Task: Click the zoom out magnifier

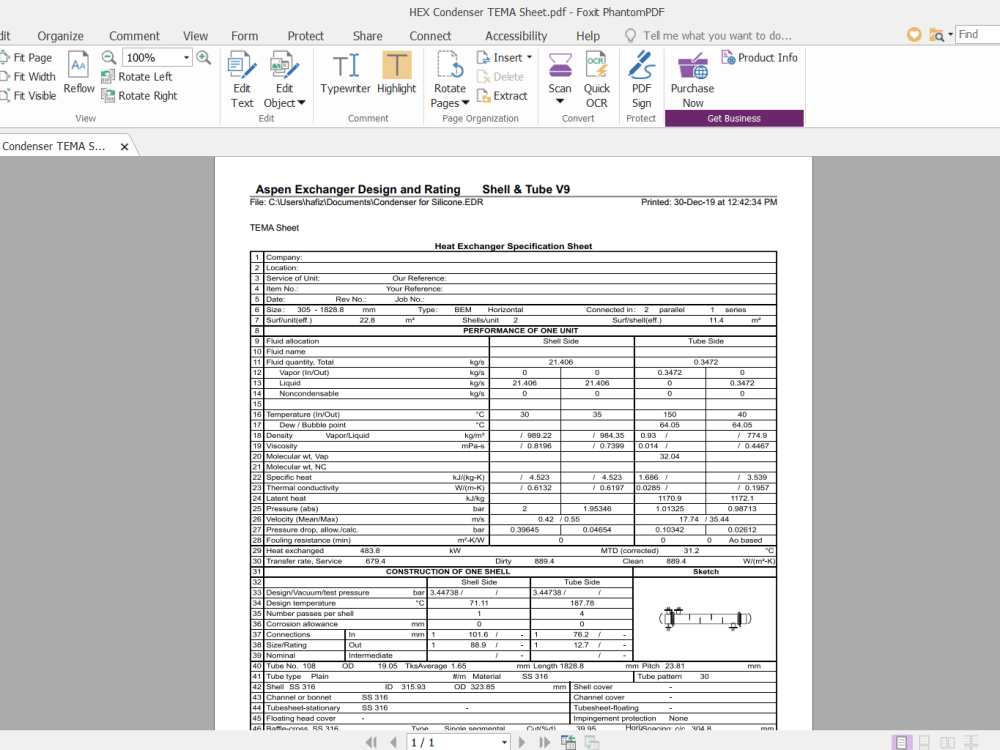Action: click(x=109, y=57)
